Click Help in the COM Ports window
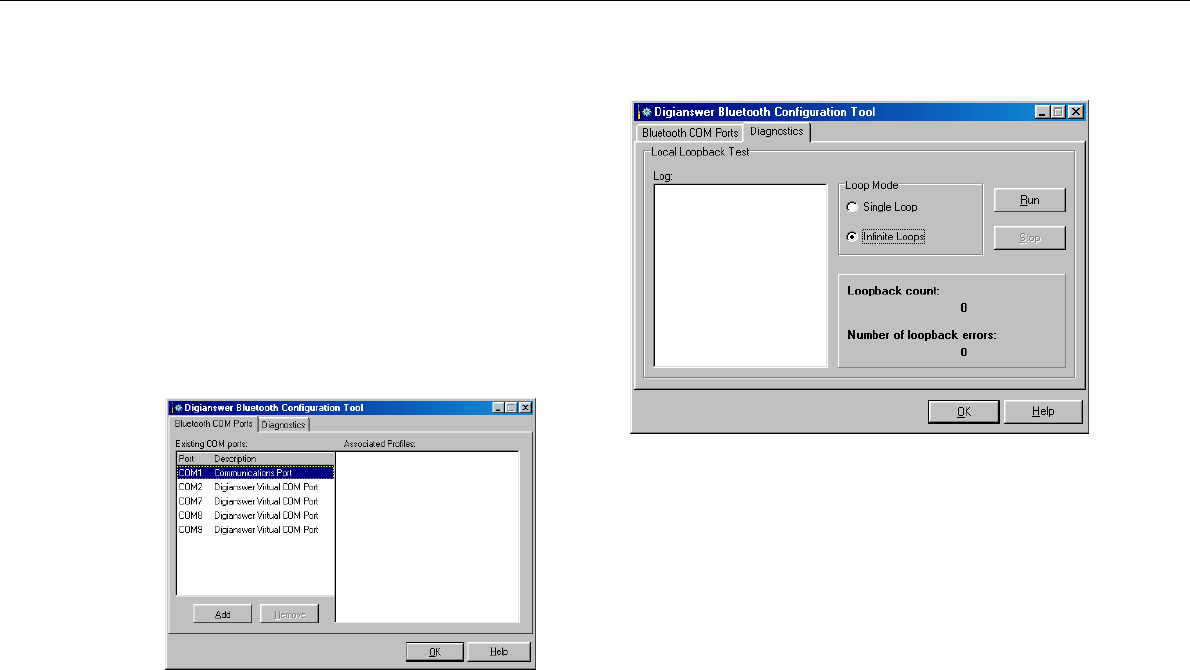The width and height of the screenshot is (1190, 670). click(x=499, y=652)
